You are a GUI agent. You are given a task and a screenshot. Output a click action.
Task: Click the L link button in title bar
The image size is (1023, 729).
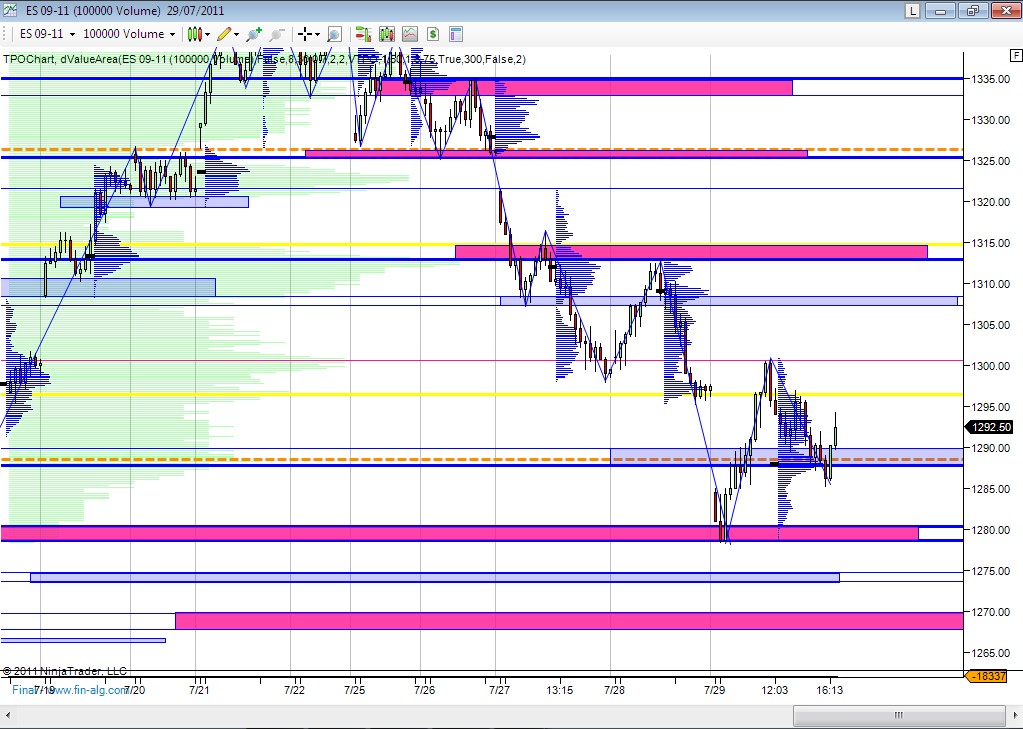[x=912, y=10]
